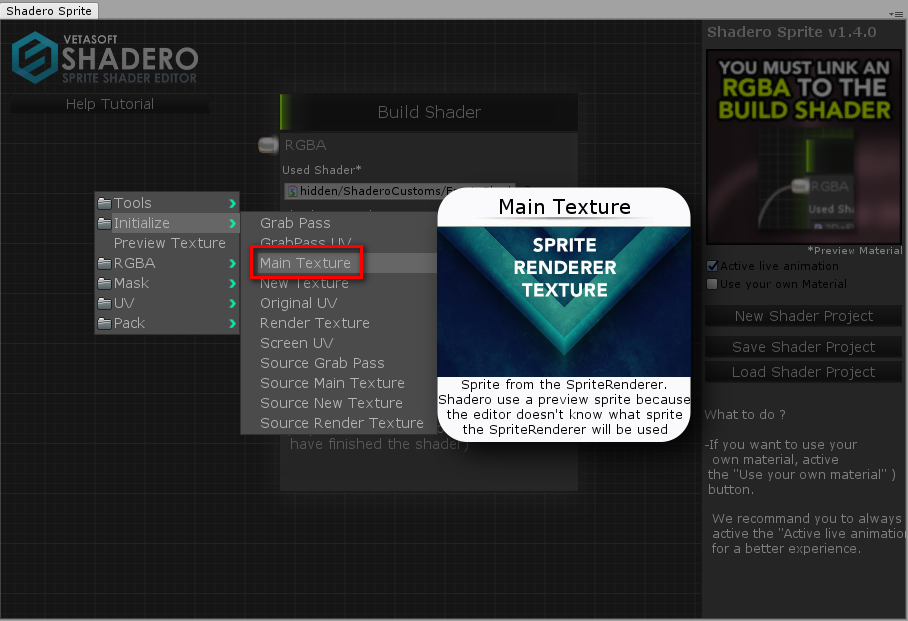Disable the Active live animation checkbox
The height and width of the screenshot is (621, 908).
(x=712, y=266)
